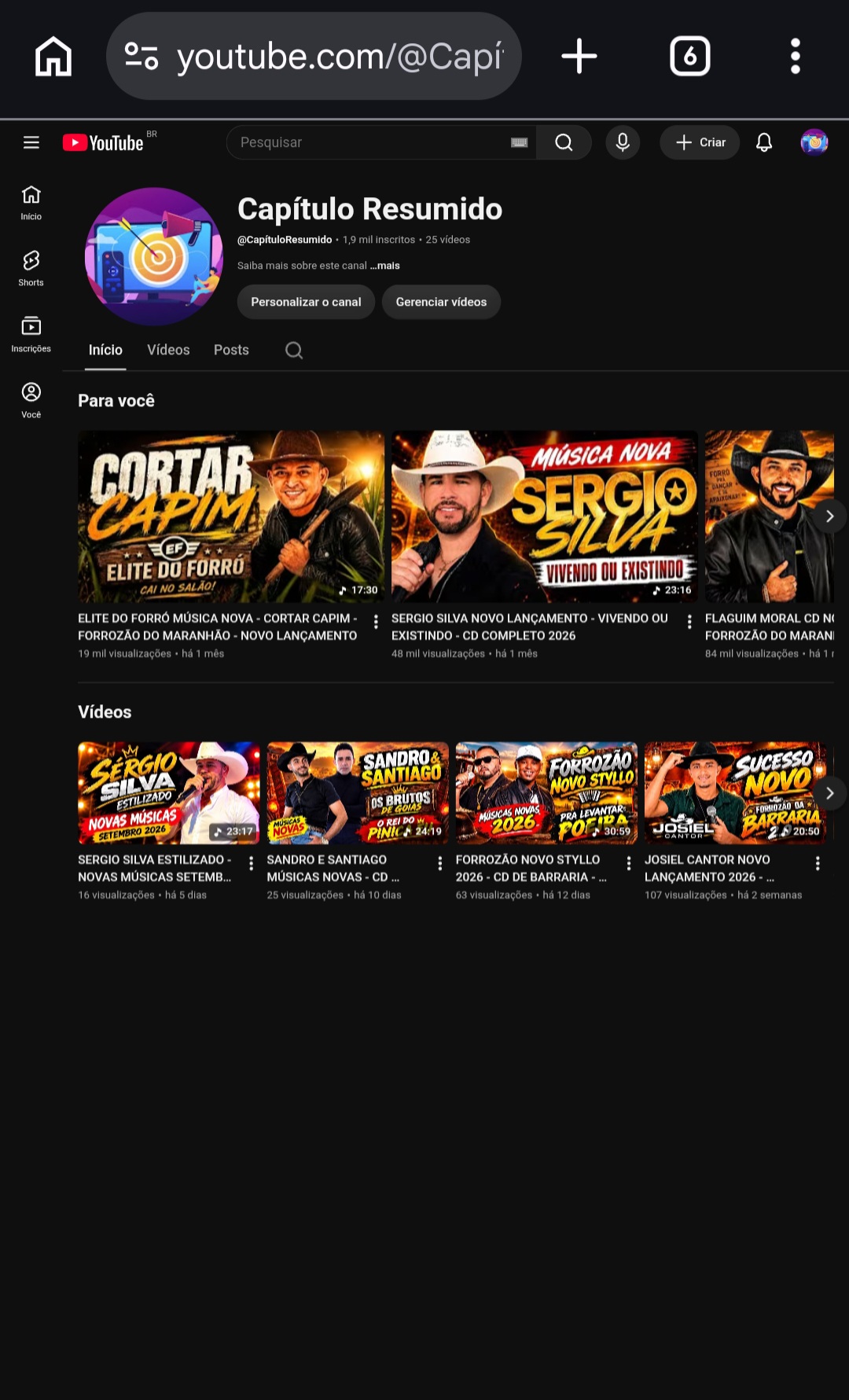Open the notifications bell
This screenshot has width=849, height=1400.
pos(764,142)
